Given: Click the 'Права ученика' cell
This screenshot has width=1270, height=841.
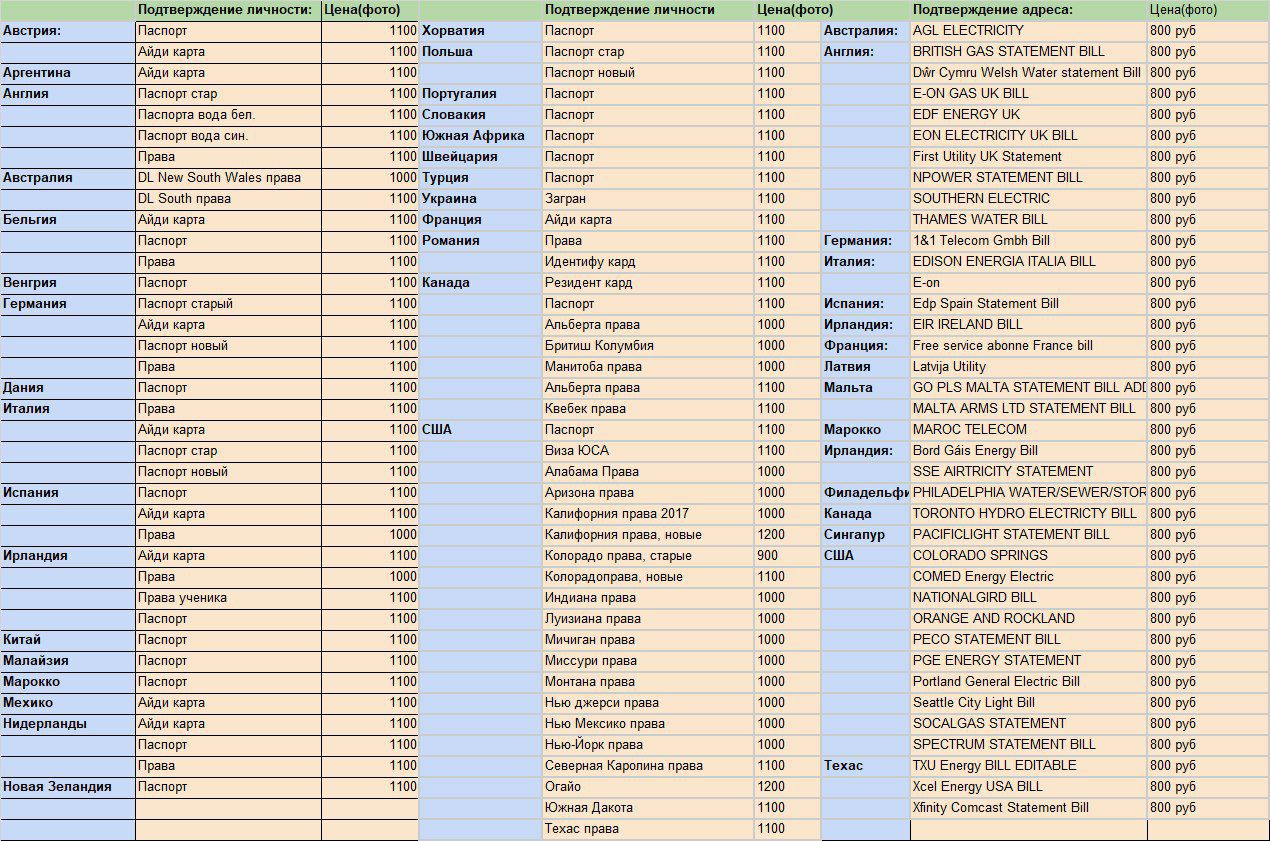Looking at the screenshot, I should tap(228, 598).
